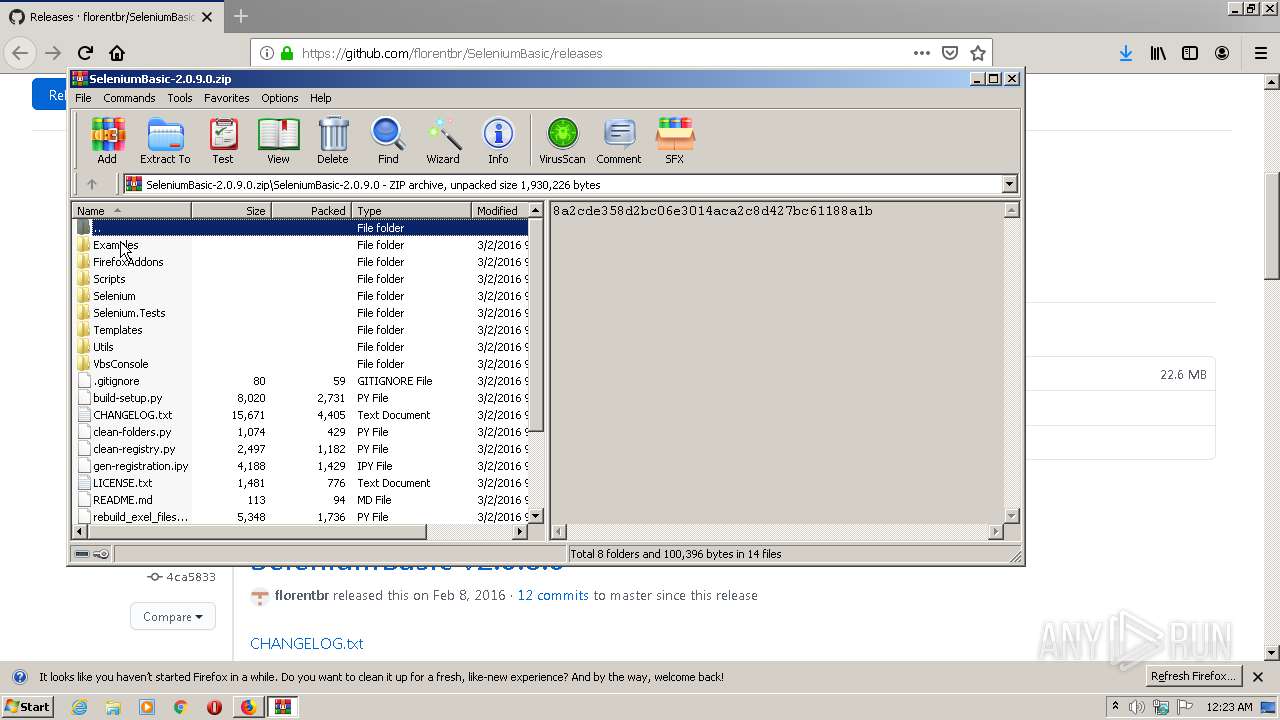The height and width of the screenshot is (720, 1280).
Task: Open the Commands menu
Action: click(129, 98)
